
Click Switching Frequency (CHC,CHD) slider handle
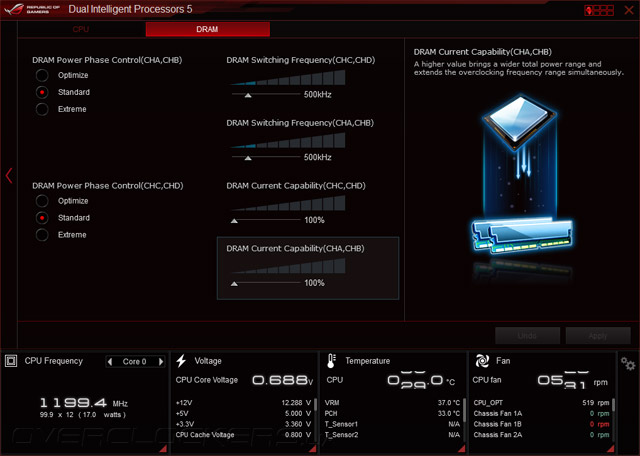pos(248,95)
